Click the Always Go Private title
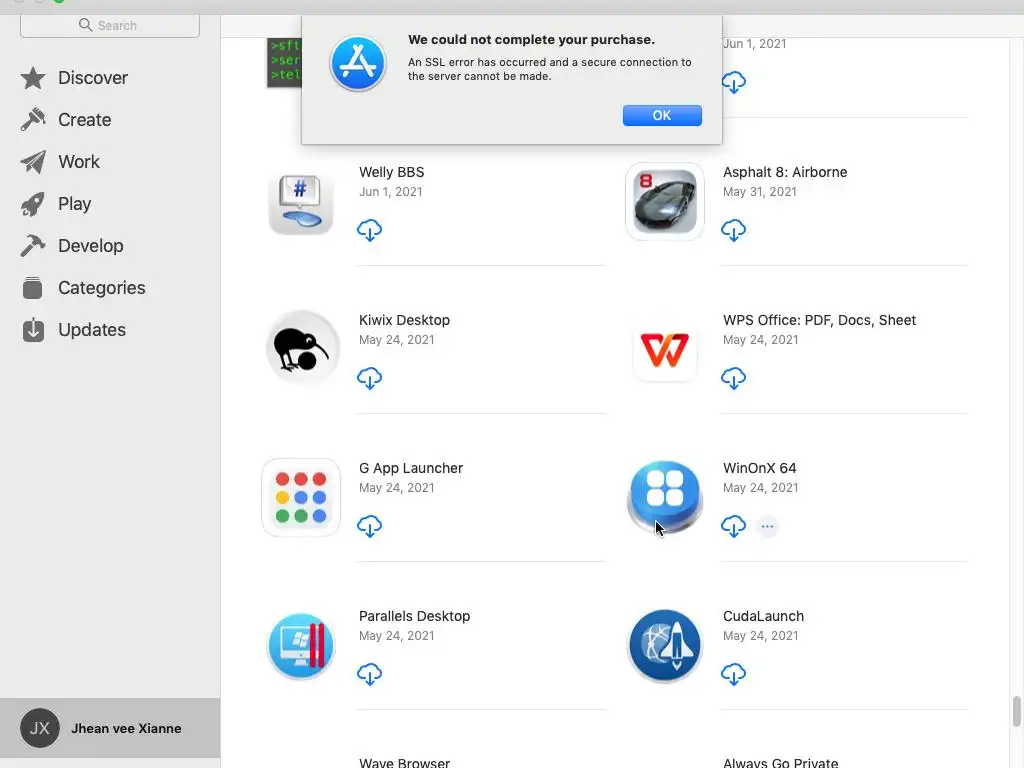This screenshot has width=1024, height=768. click(780, 762)
